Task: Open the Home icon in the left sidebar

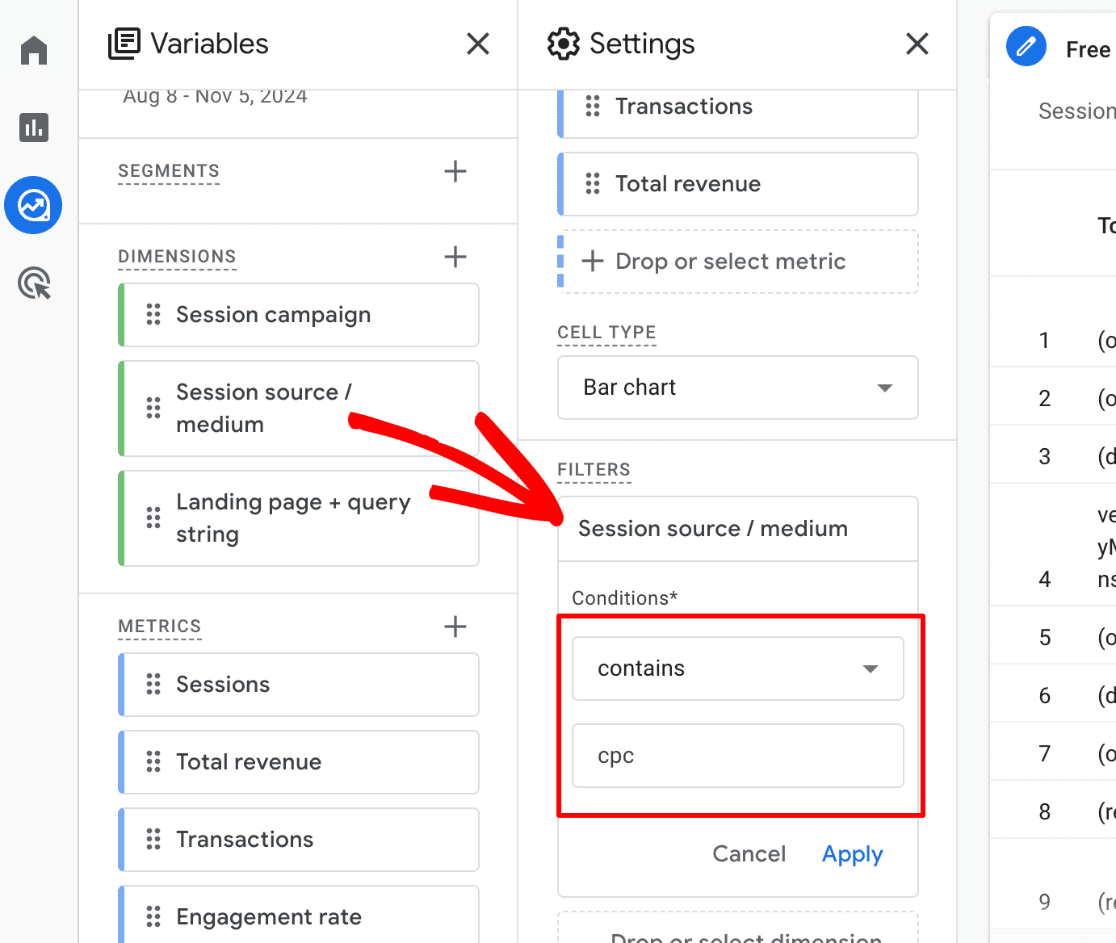Action: click(x=33, y=50)
